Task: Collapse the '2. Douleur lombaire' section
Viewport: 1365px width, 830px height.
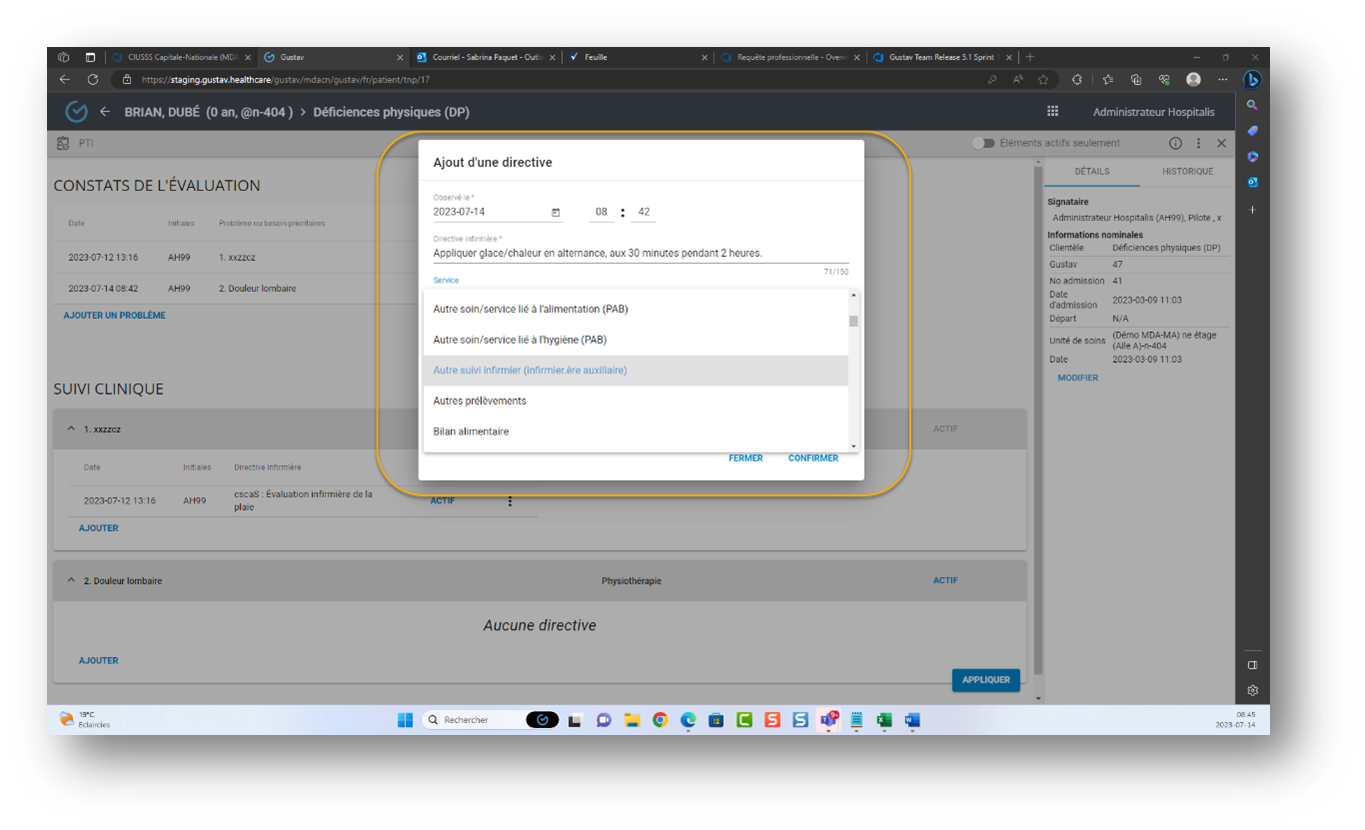Action: (71, 581)
